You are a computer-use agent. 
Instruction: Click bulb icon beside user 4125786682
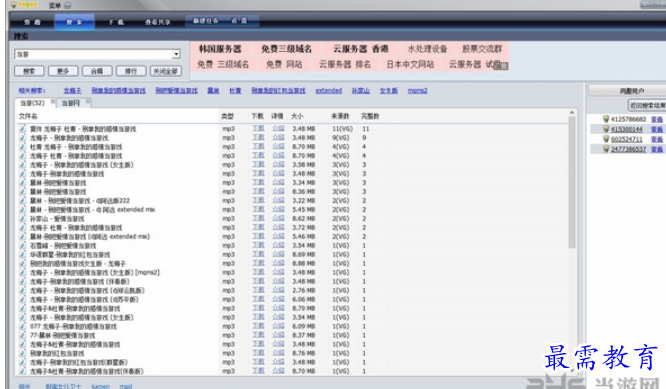pos(606,119)
